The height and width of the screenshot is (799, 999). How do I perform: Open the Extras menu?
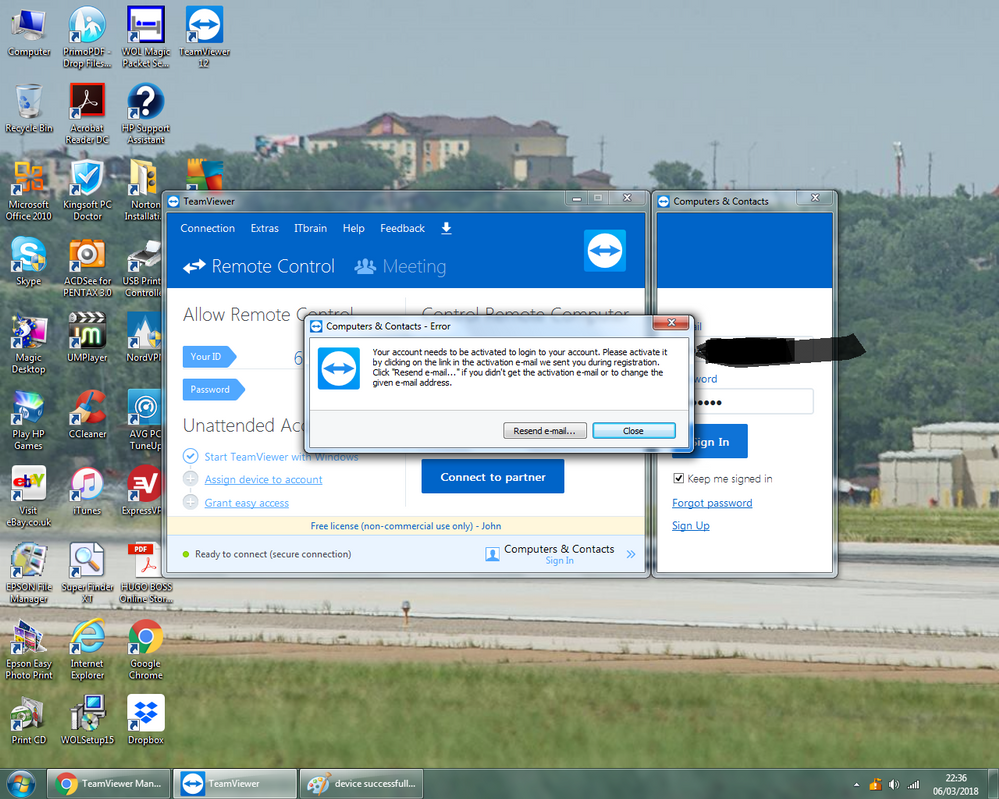pos(264,228)
